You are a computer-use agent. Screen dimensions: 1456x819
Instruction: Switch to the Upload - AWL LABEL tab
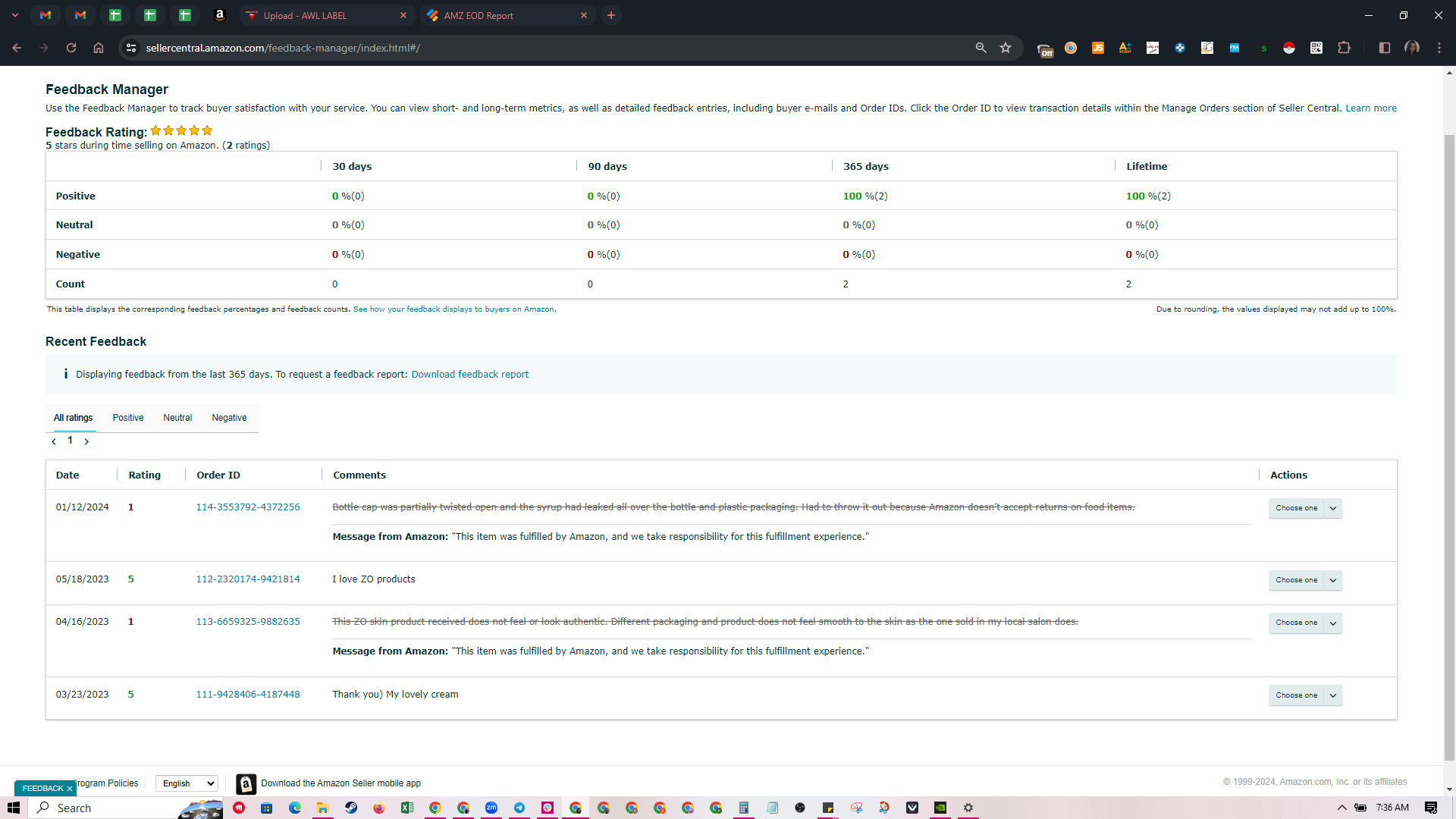click(x=326, y=15)
